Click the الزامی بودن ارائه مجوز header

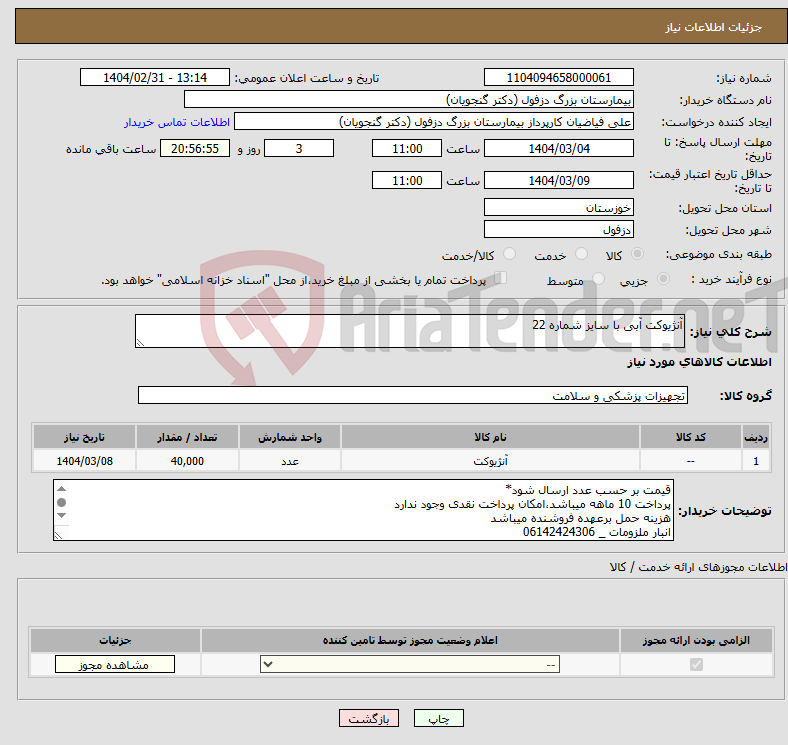point(696,640)
